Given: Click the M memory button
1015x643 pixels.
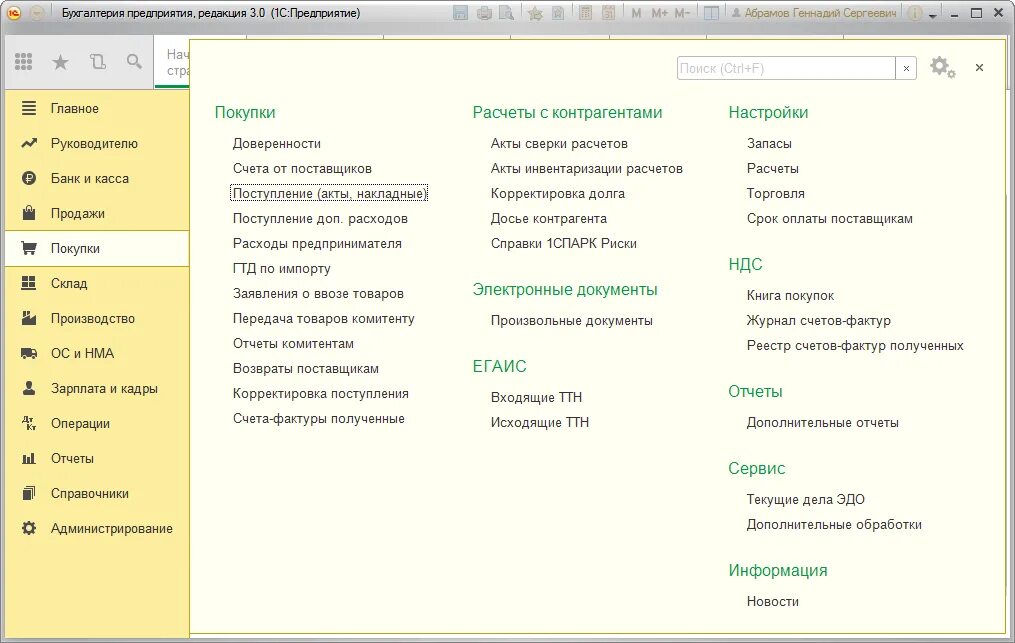Looking at the screenshot, I should tap(636, 13).
